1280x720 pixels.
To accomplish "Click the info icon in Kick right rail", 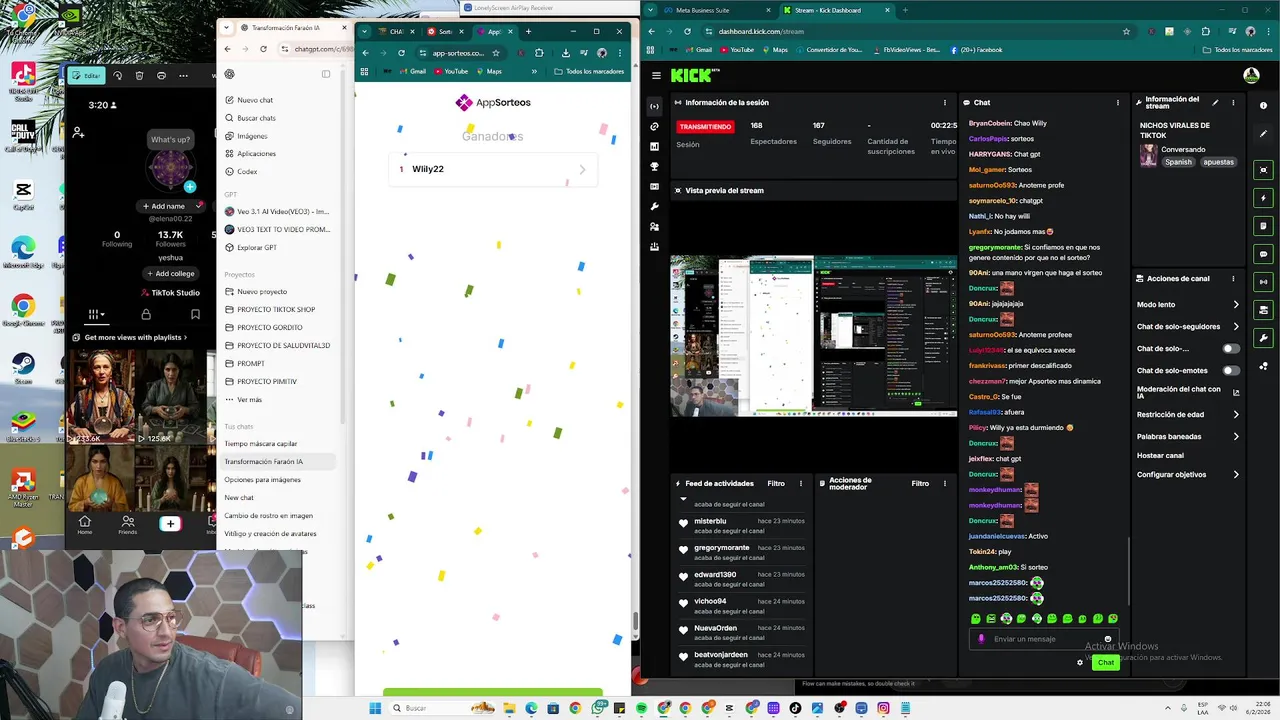I will click(1264, 105).
